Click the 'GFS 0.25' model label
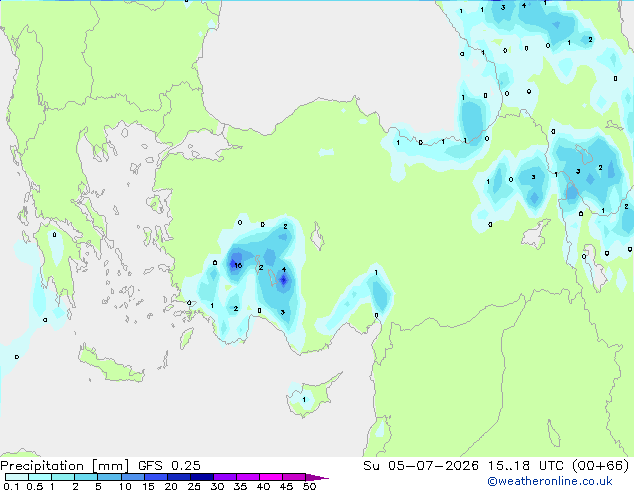634x490 pixels. 169,465
